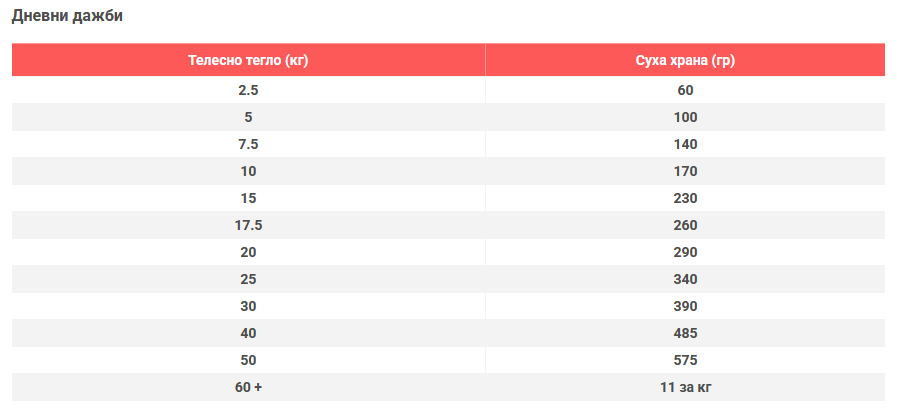This screenshot has height=411, width=897.
Task: Click the '60 +' weight cell
Action: pos(248,387)
